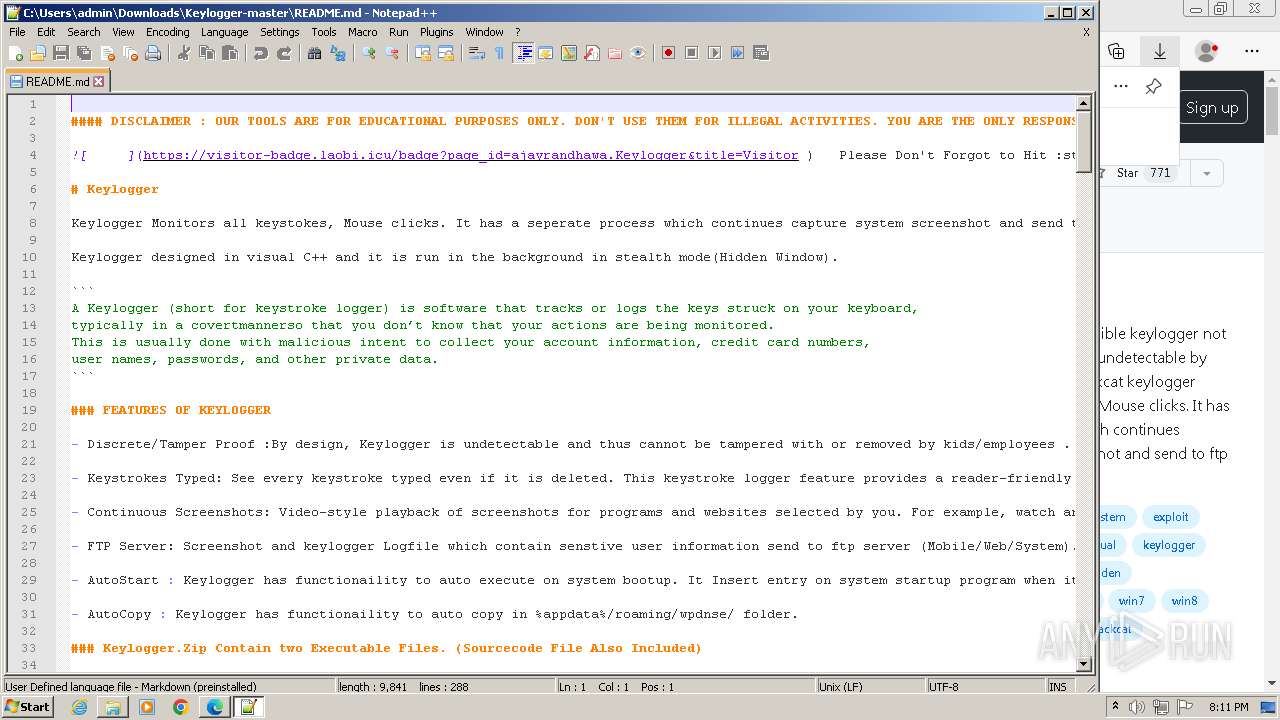Click the editor scrollbar up arrow
The image size is (1280, 720).
click(x=1083, y=103)
